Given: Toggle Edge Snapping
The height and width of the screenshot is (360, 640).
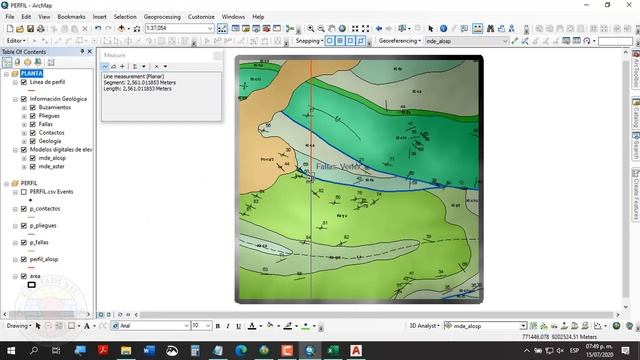Looking at the screenshot, I should pos(361,41).
